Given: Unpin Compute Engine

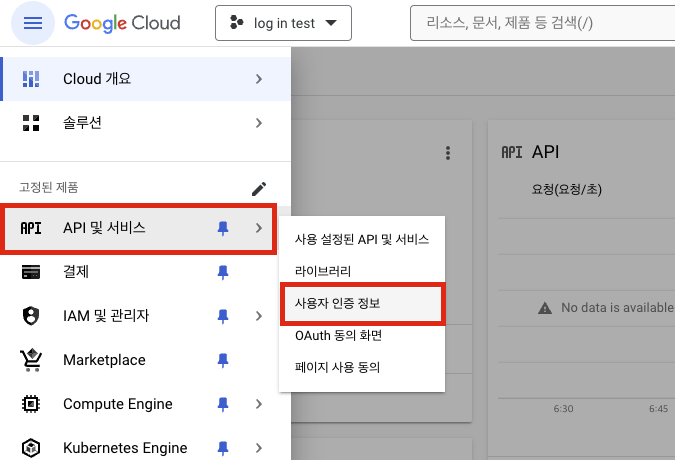Looking at the screenshot, I should coord(223,404).
